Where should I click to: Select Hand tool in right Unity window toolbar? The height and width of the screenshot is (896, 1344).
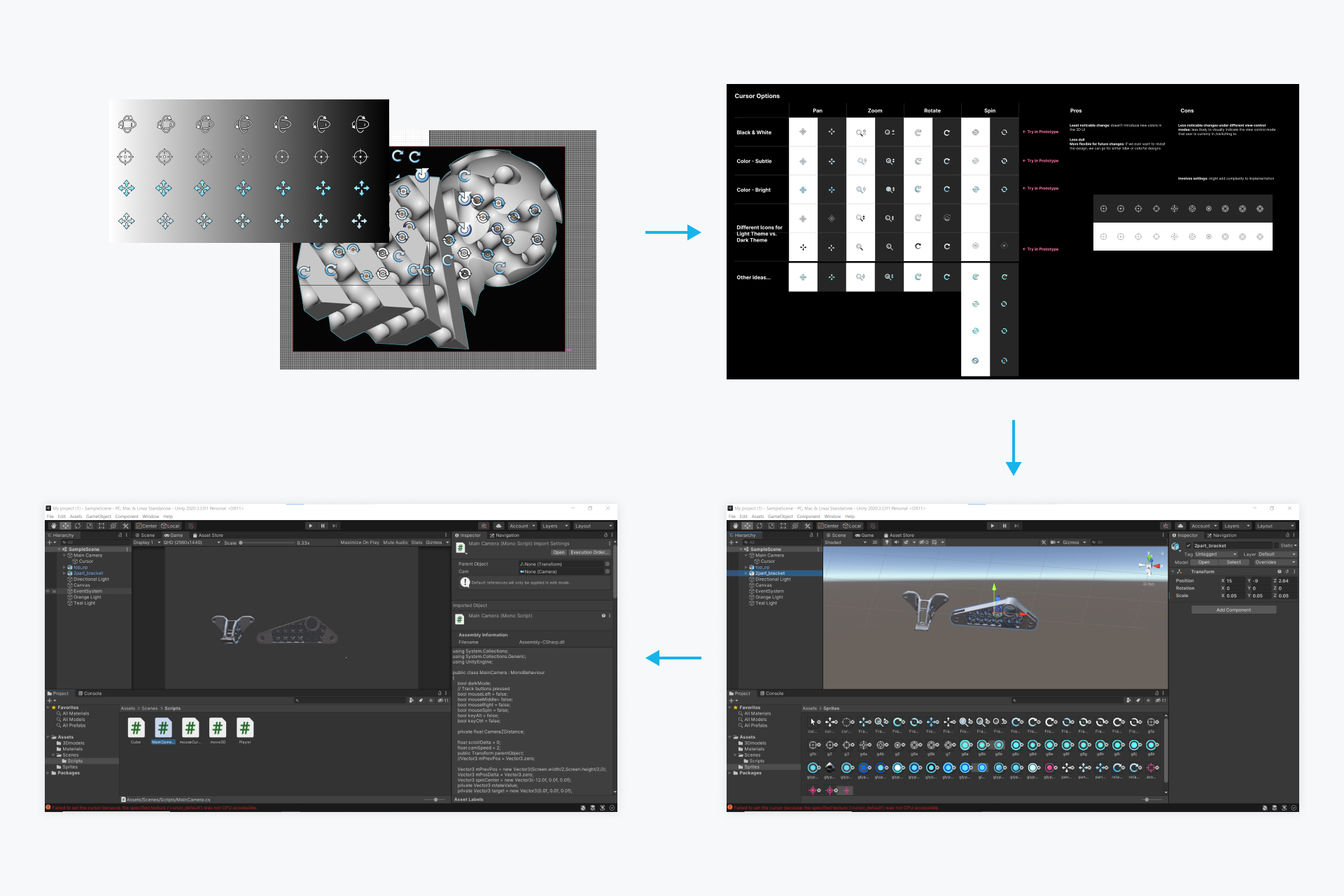pyautogui.click(x=735, y=526)
